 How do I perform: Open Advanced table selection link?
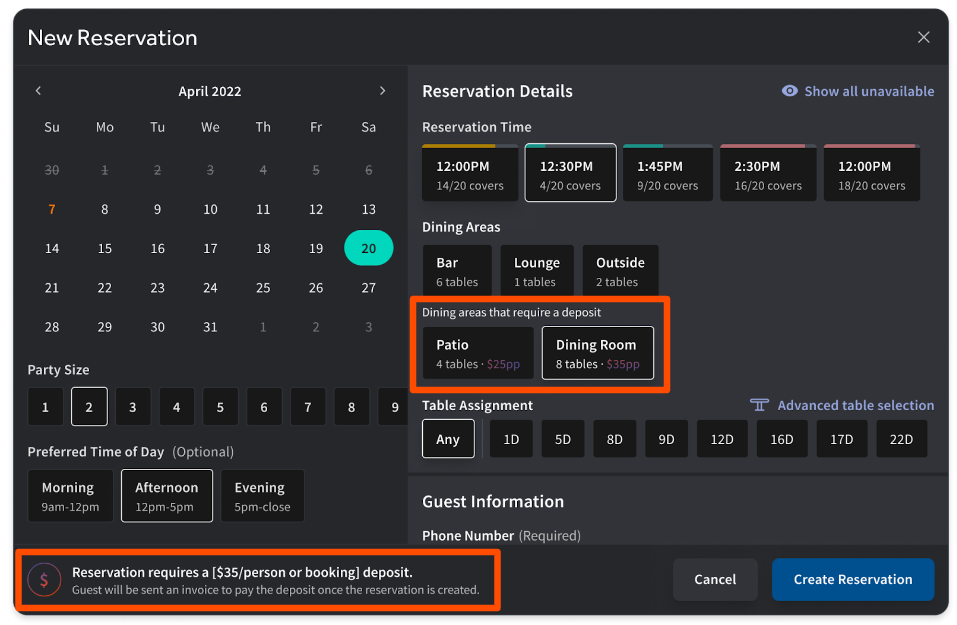point(855,405)
